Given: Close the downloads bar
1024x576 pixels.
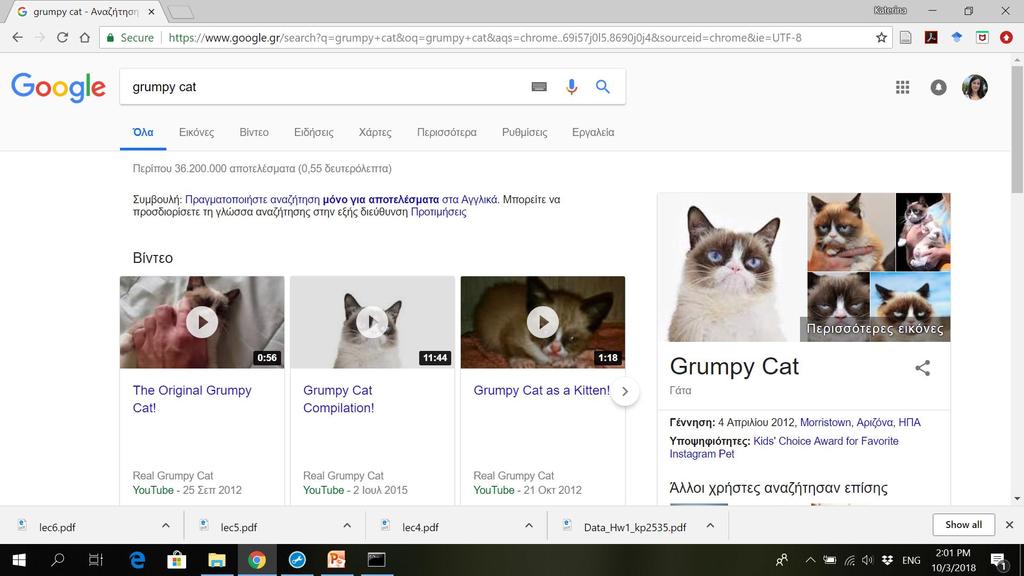Looking at the screenshot, I should [x=1009, y=524].
